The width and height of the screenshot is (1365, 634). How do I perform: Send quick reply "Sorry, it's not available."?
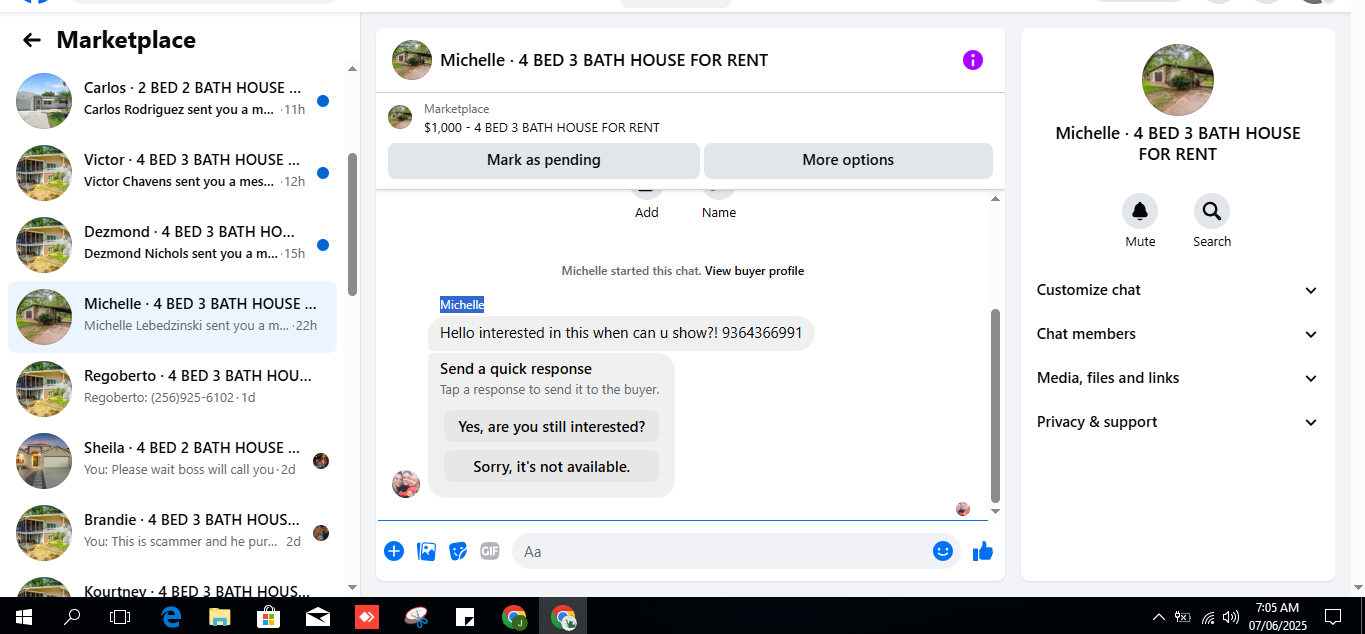[552, 467]
